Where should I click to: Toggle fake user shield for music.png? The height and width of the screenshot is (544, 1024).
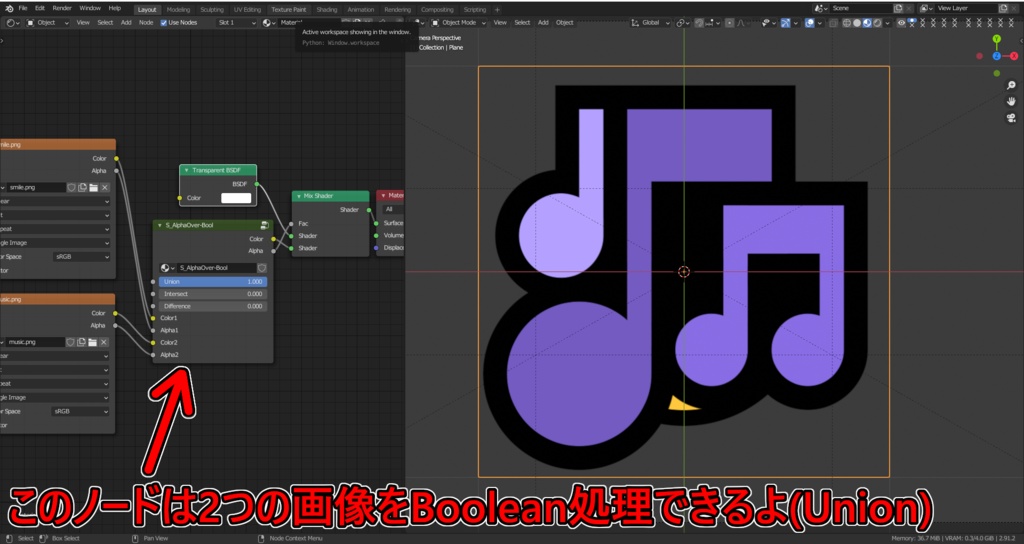click(x=71, y=342)
